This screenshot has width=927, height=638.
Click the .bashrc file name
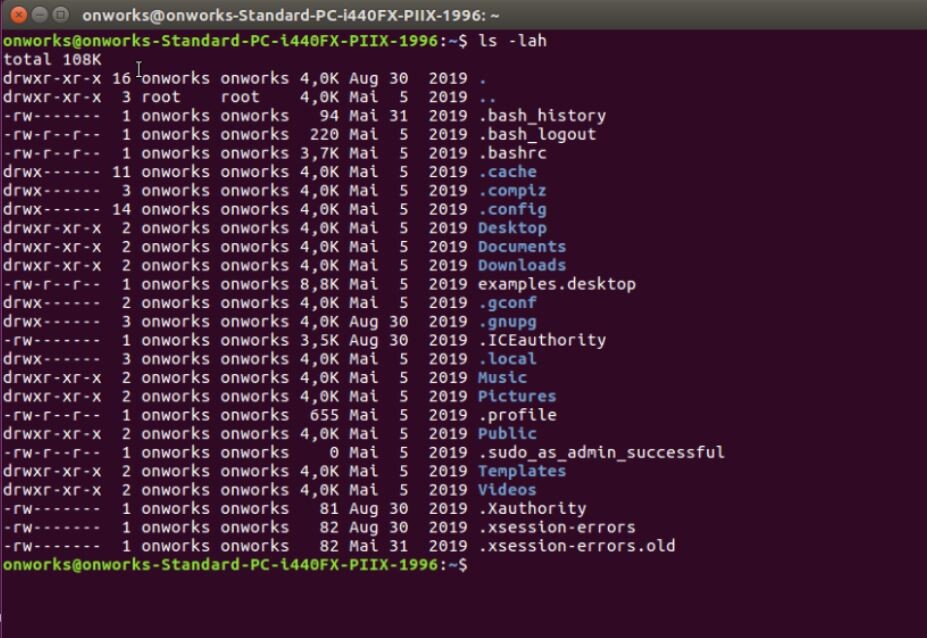(513, 153)
